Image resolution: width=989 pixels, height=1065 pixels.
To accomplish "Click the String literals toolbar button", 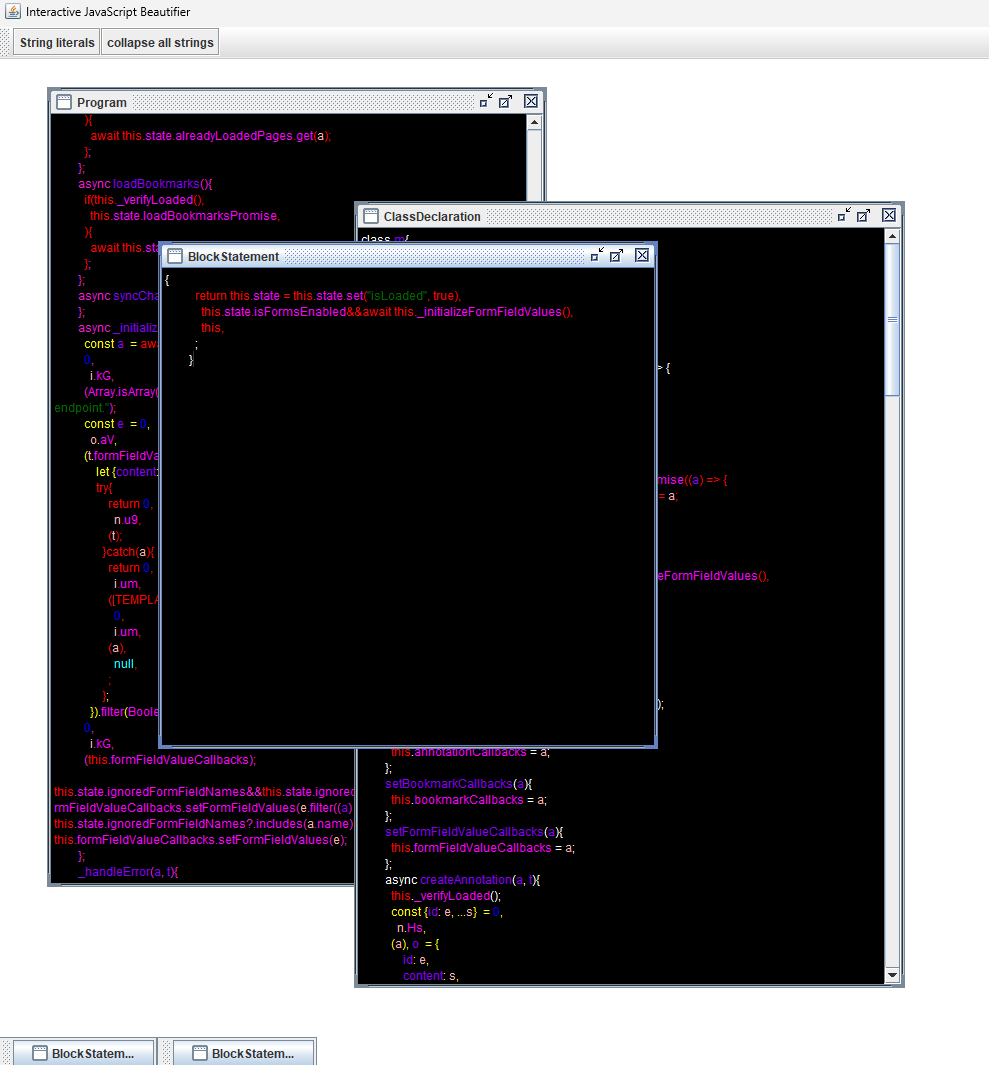I will (x=57, y=42).
